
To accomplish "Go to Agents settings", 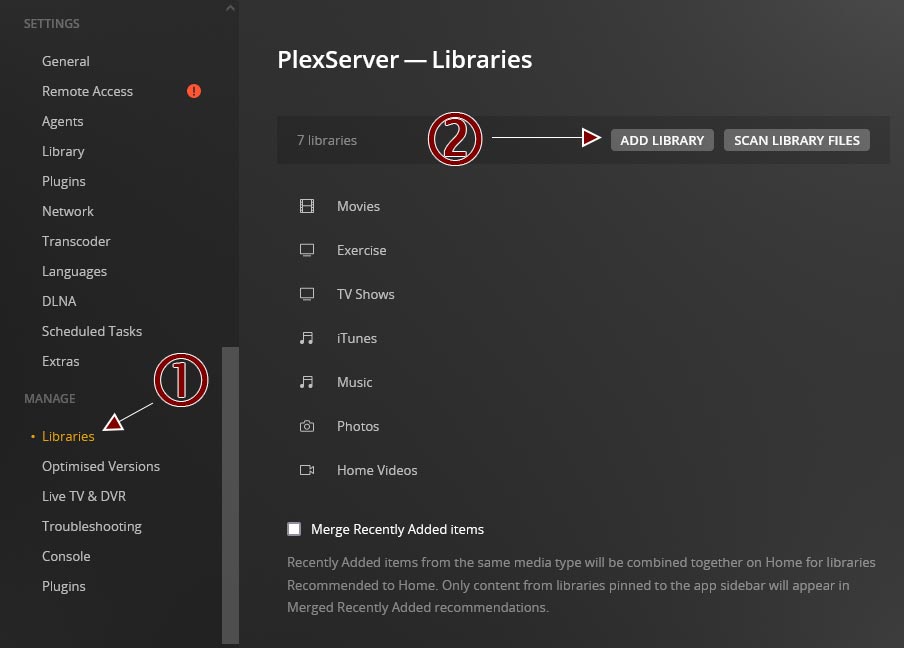I will [x=62, y=122].
